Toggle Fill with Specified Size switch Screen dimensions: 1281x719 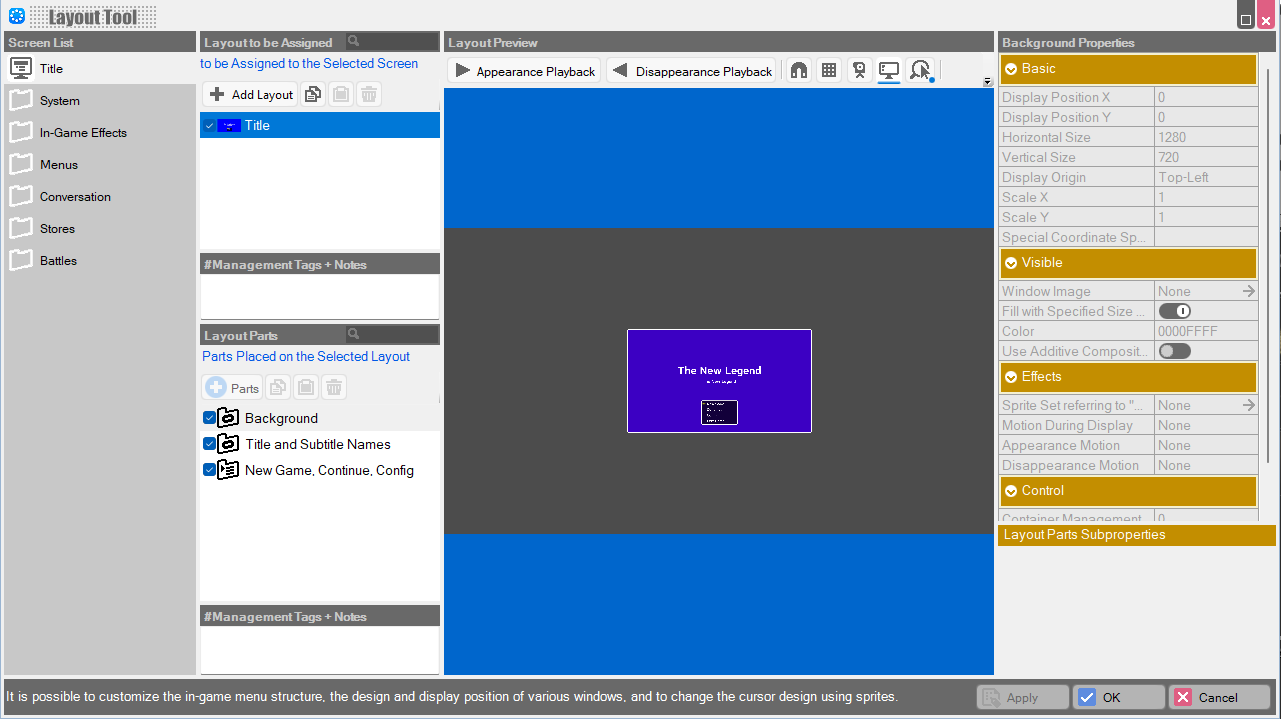(1174, 311)
